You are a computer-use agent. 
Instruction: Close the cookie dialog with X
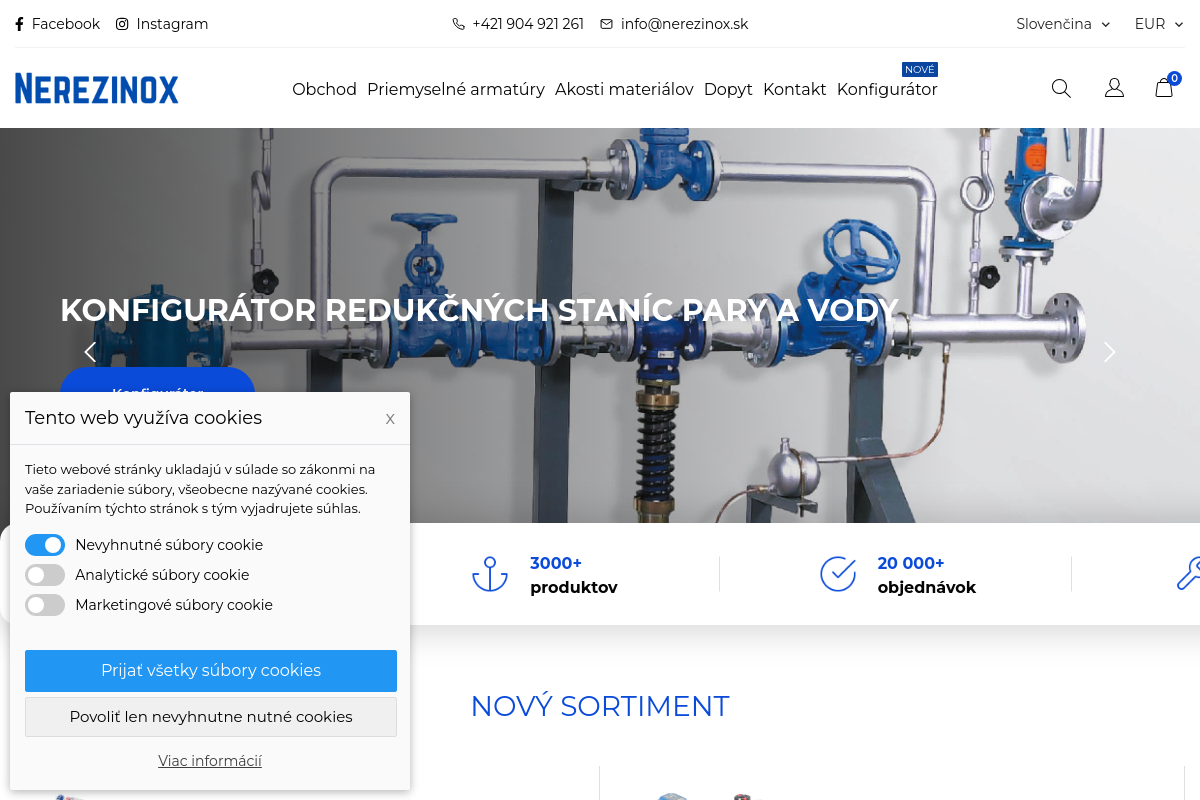click(x=390, y=419)
